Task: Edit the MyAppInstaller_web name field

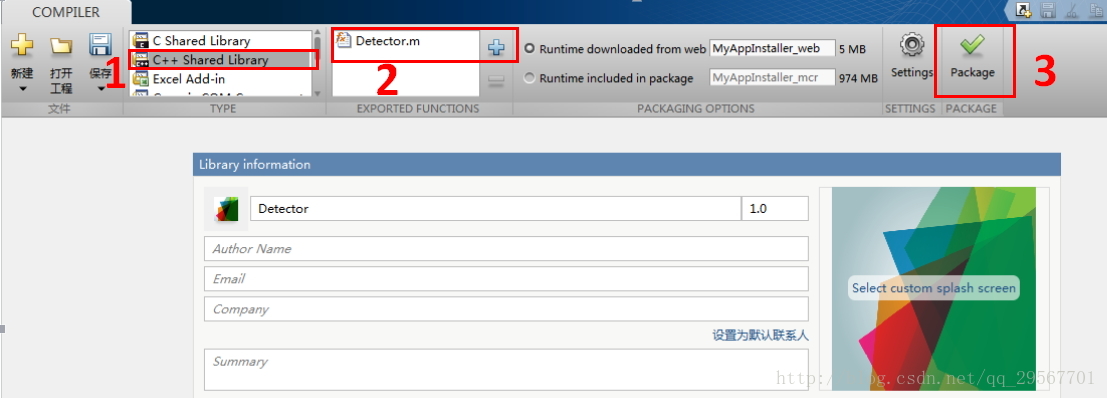Action: click(x=772, y=49)
